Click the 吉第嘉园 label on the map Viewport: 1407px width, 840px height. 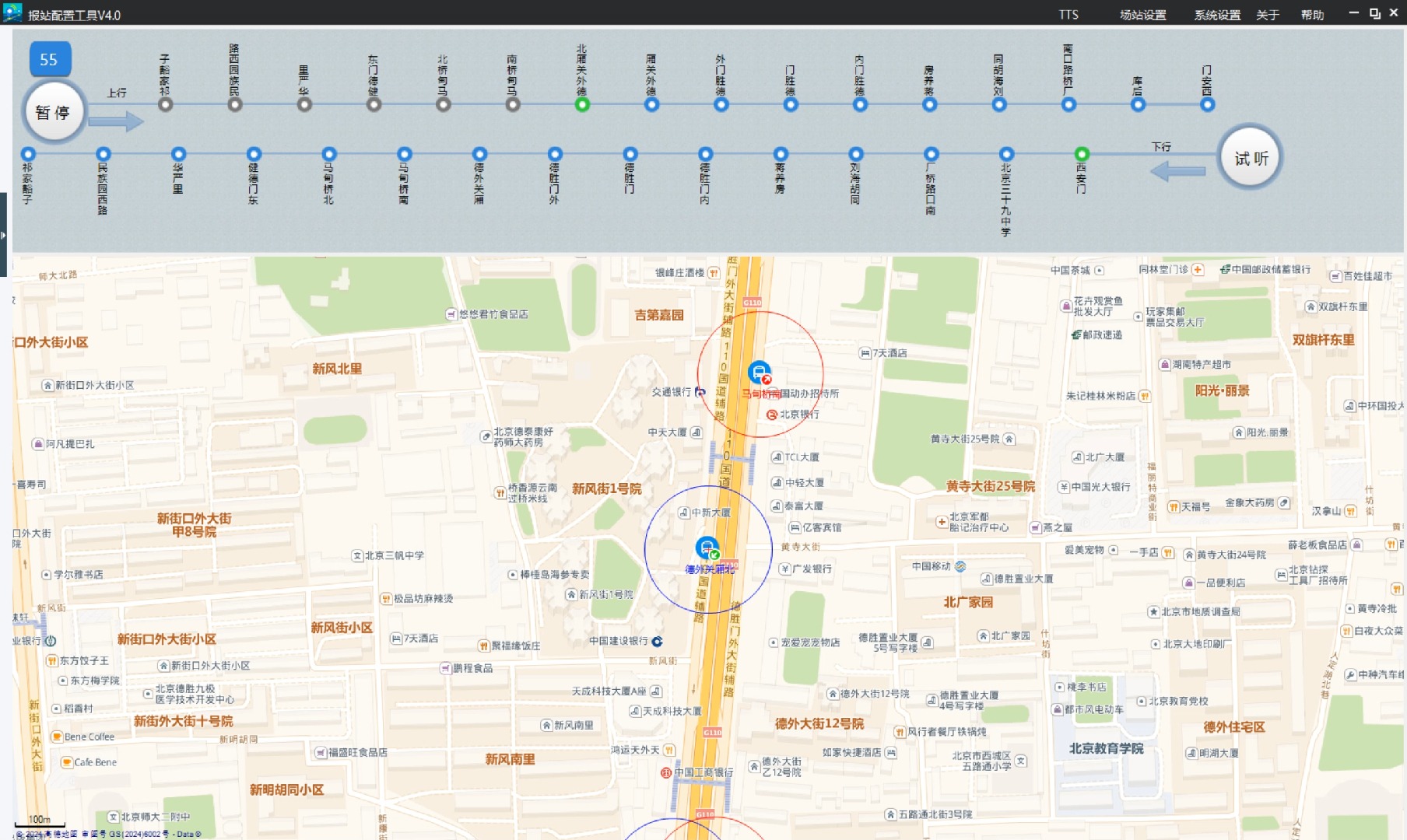pos(659,315)
